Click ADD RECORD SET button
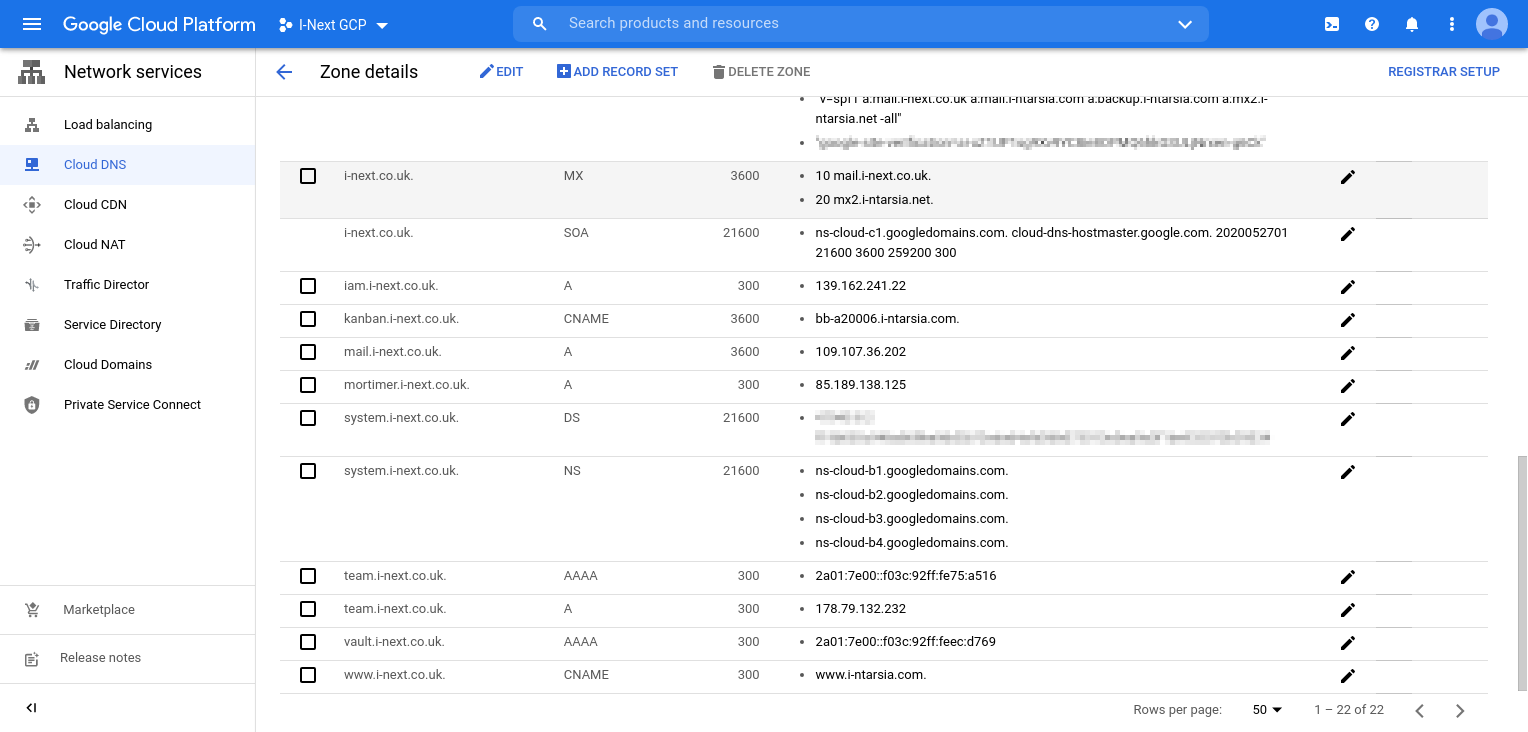Viewport: 1528px width, 732px height. point(617,72)
